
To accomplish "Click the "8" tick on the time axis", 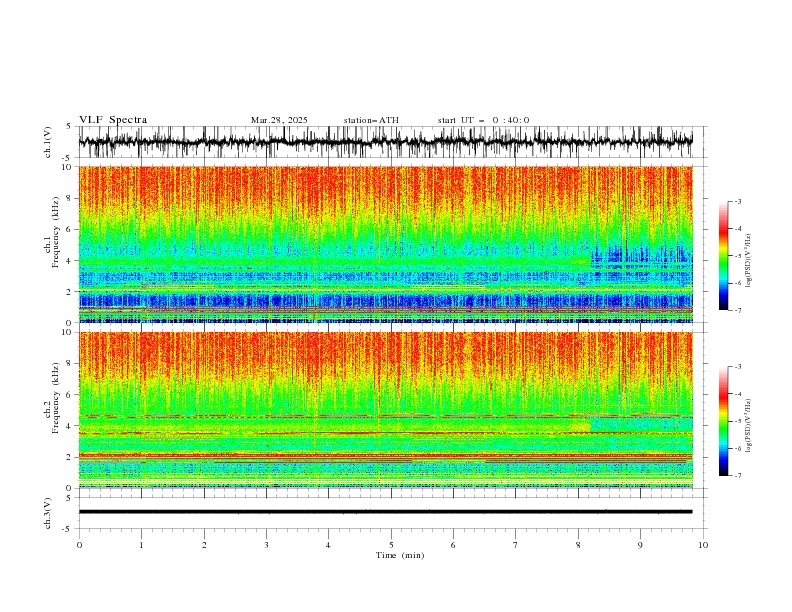I will point(578,545).
